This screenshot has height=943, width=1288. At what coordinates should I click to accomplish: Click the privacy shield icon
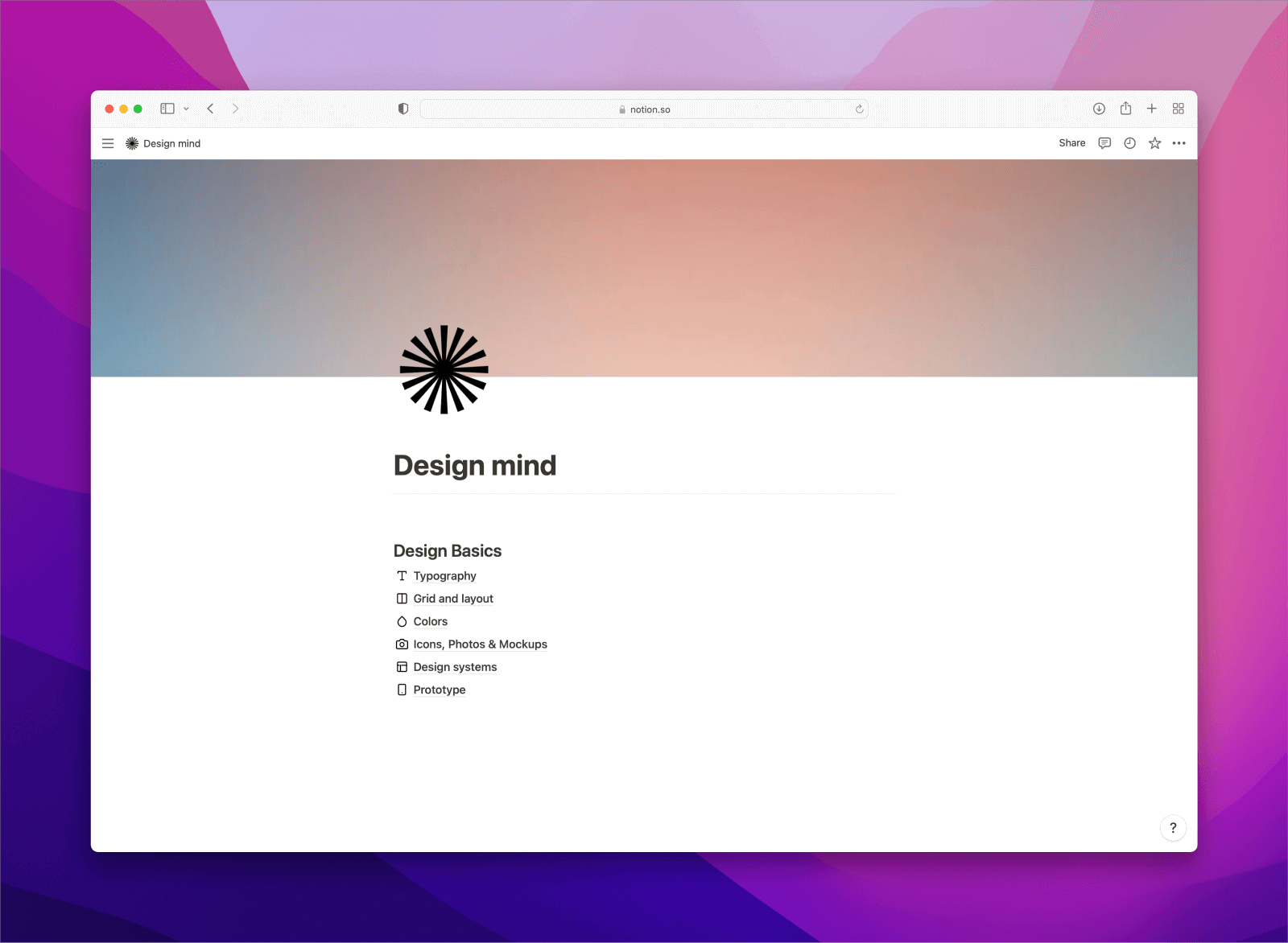click(x=403, y=109)
